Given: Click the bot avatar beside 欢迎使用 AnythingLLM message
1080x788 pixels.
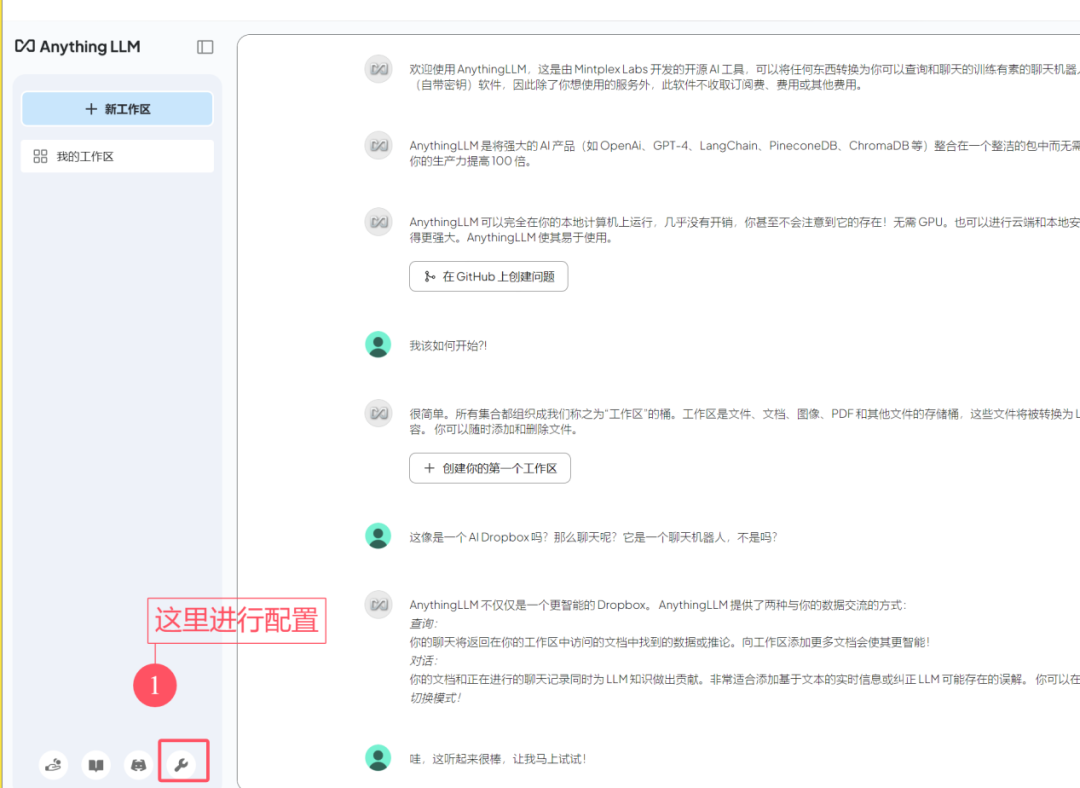Looking at the screenshot, I should click(x=378, y=69).
